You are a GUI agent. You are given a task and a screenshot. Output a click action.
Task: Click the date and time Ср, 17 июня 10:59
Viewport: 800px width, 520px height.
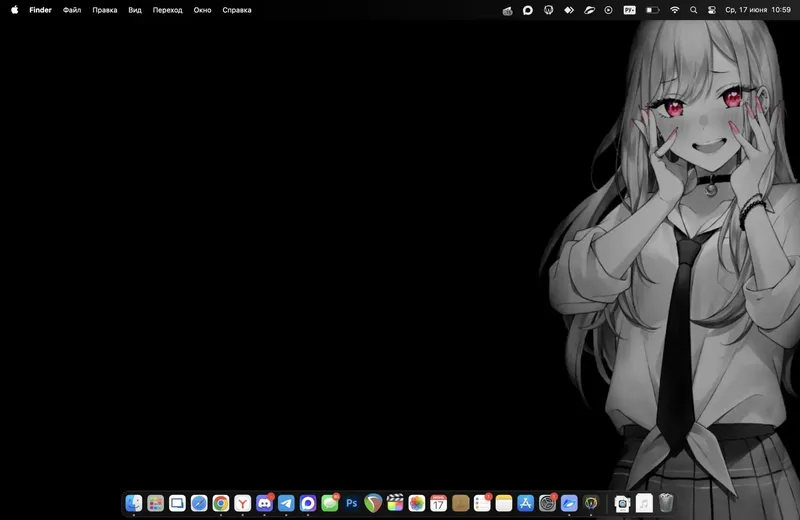(758, 10)
